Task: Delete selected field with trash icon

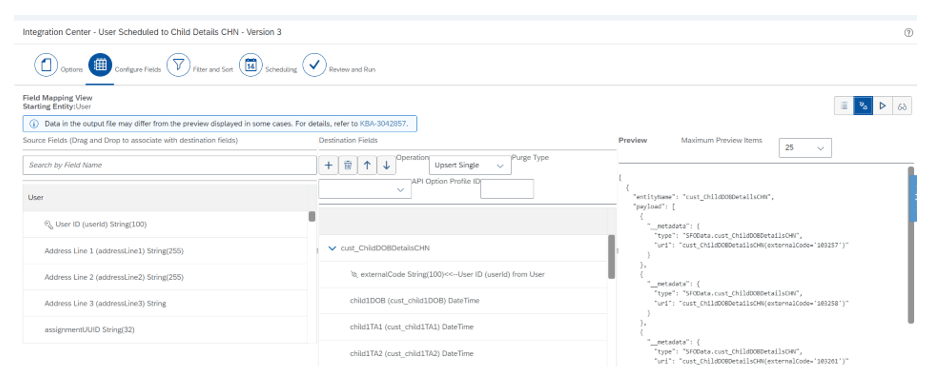Action: point(347,165)
